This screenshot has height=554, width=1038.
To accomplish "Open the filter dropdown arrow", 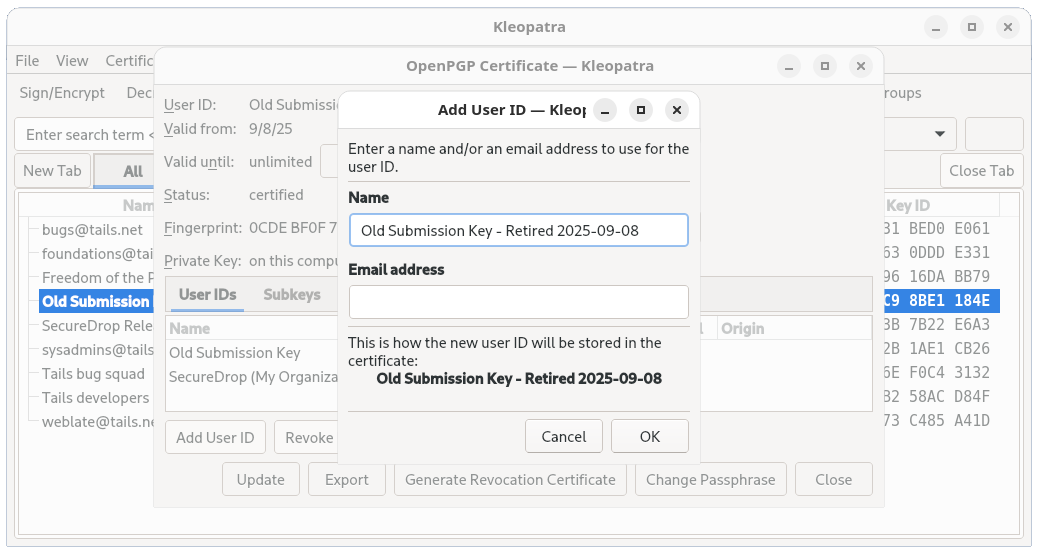I will [x=939, y=134].
